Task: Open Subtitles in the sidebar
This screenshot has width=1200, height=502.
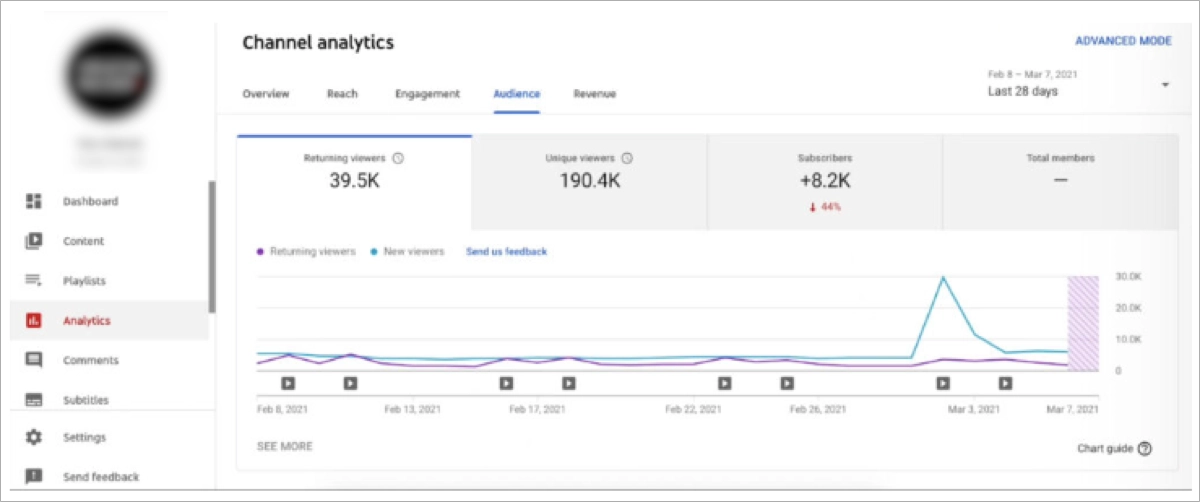Action: pos(109,400)
